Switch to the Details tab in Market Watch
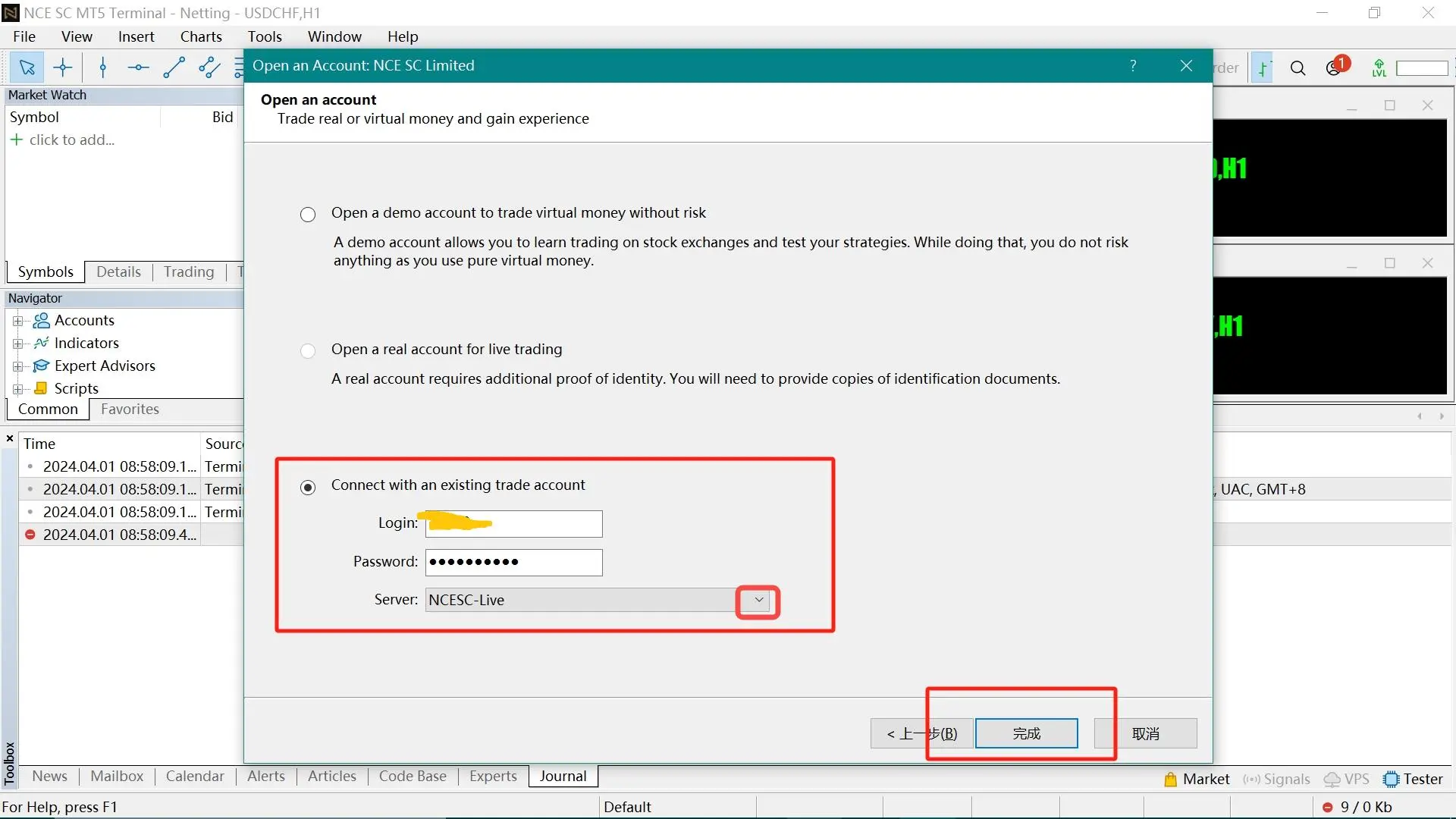Viewport: 1456px width, 819px height. point(118,272)
